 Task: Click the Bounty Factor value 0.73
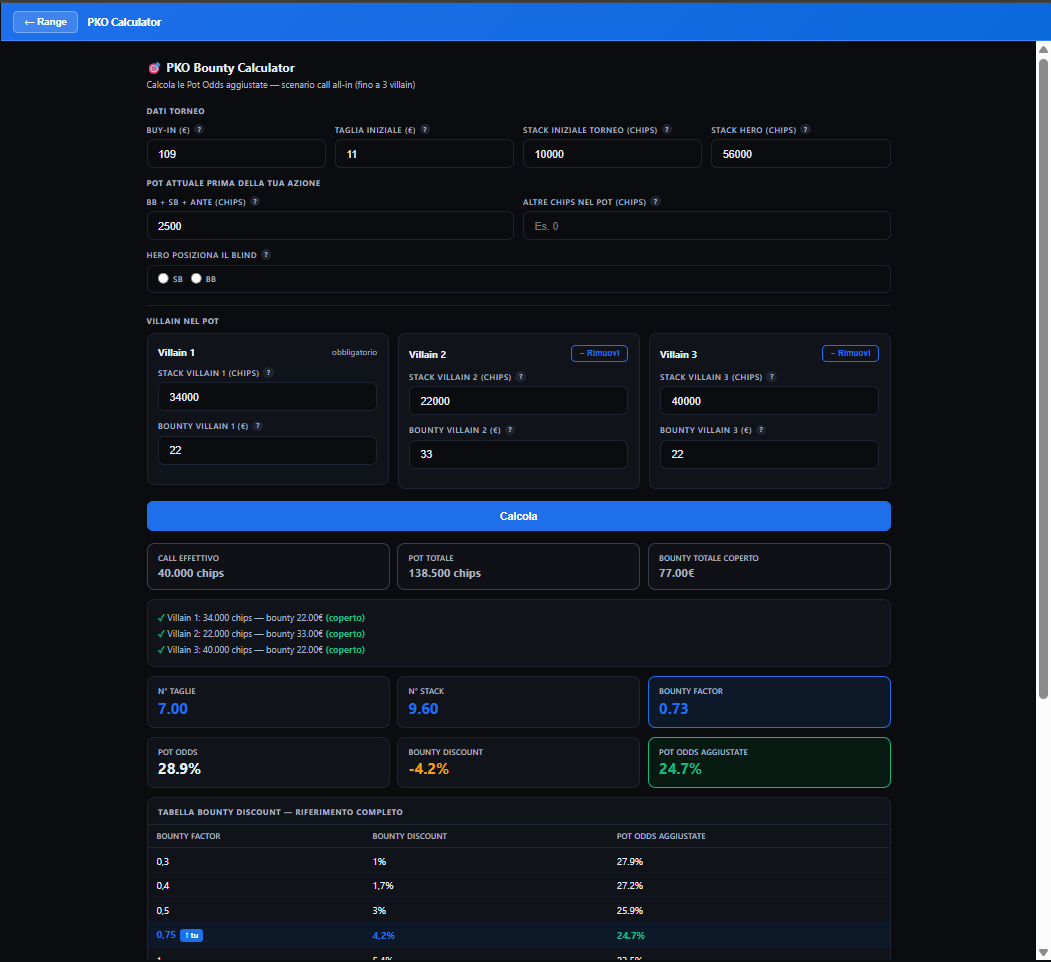[674, 709]
